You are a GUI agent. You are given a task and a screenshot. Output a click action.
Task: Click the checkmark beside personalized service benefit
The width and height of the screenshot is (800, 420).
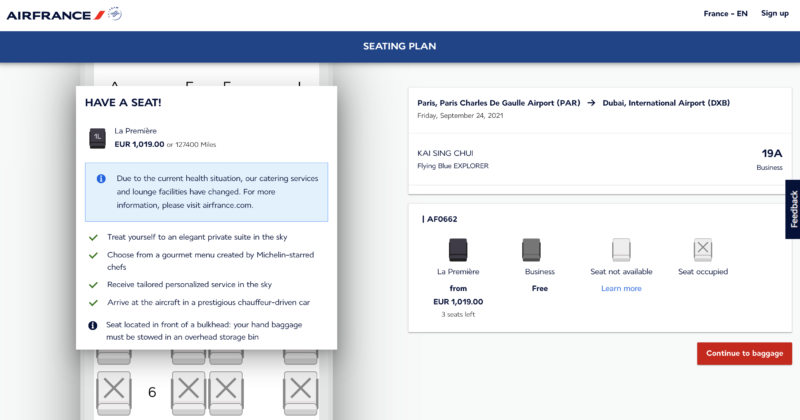click(93, 285)
